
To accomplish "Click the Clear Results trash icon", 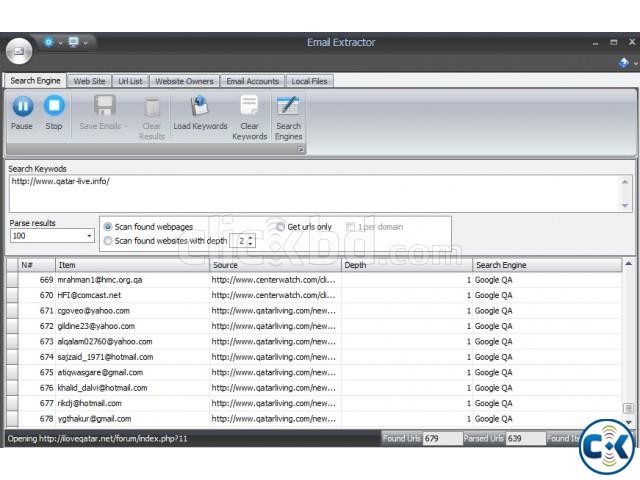I will point(152,107).
